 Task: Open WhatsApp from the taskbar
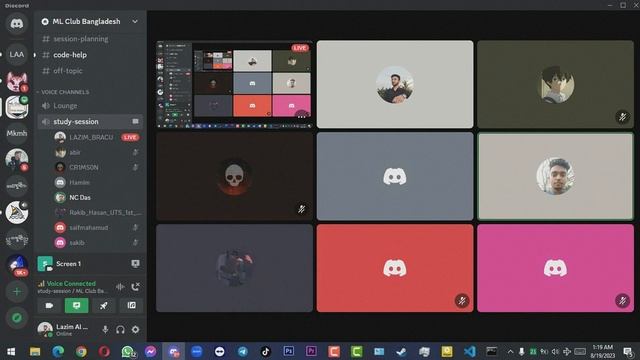pyautogui.click(x=128, y=351)
